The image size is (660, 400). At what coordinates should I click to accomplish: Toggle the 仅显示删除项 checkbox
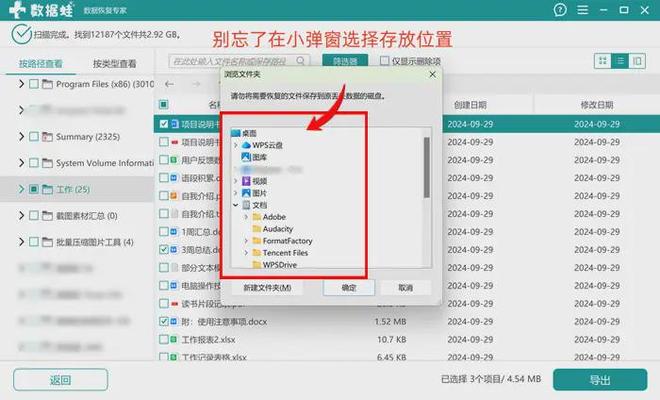pyautogui.click(x=384, y=61)
